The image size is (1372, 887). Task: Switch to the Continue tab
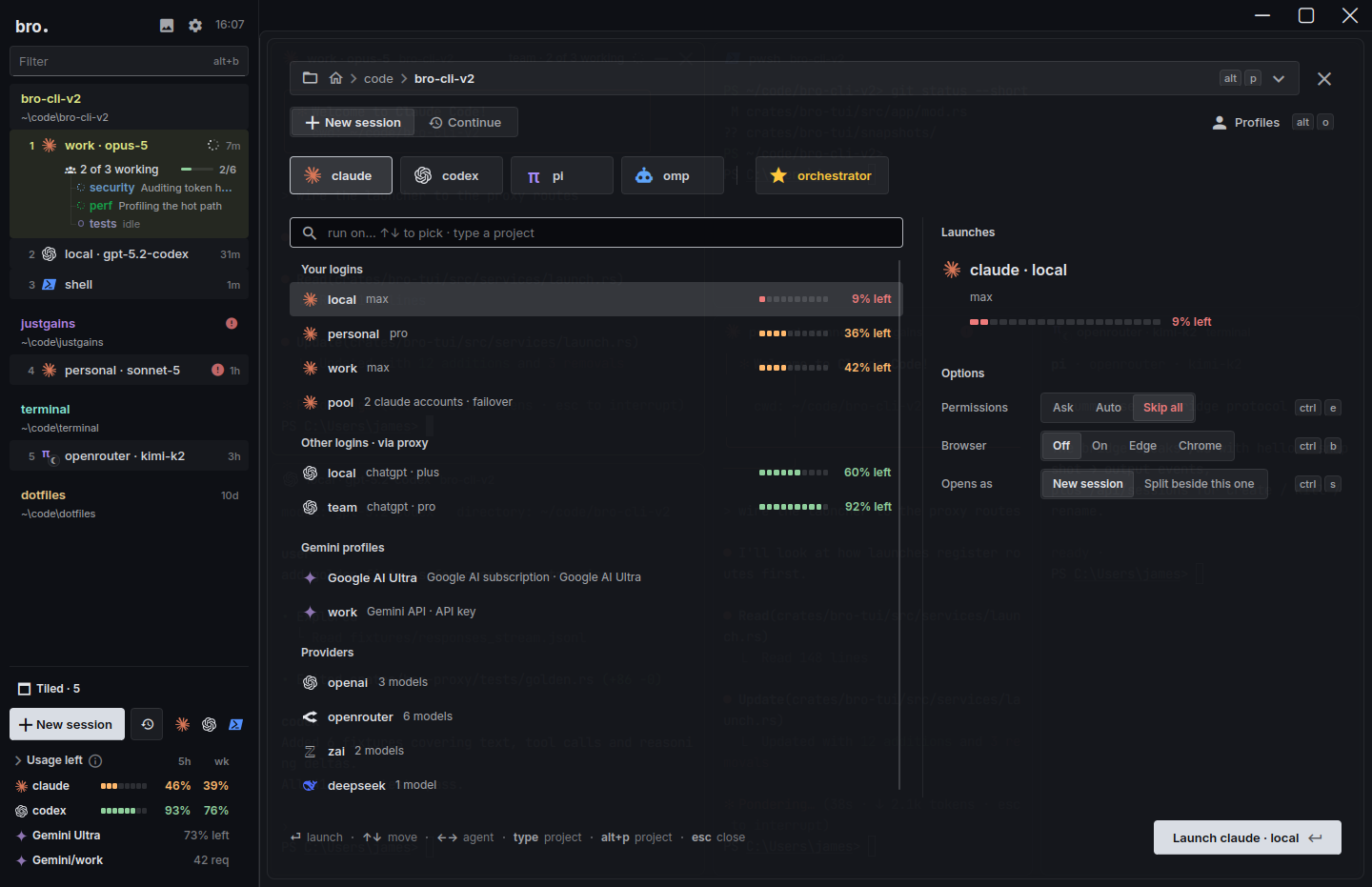[x=465, y=122]
